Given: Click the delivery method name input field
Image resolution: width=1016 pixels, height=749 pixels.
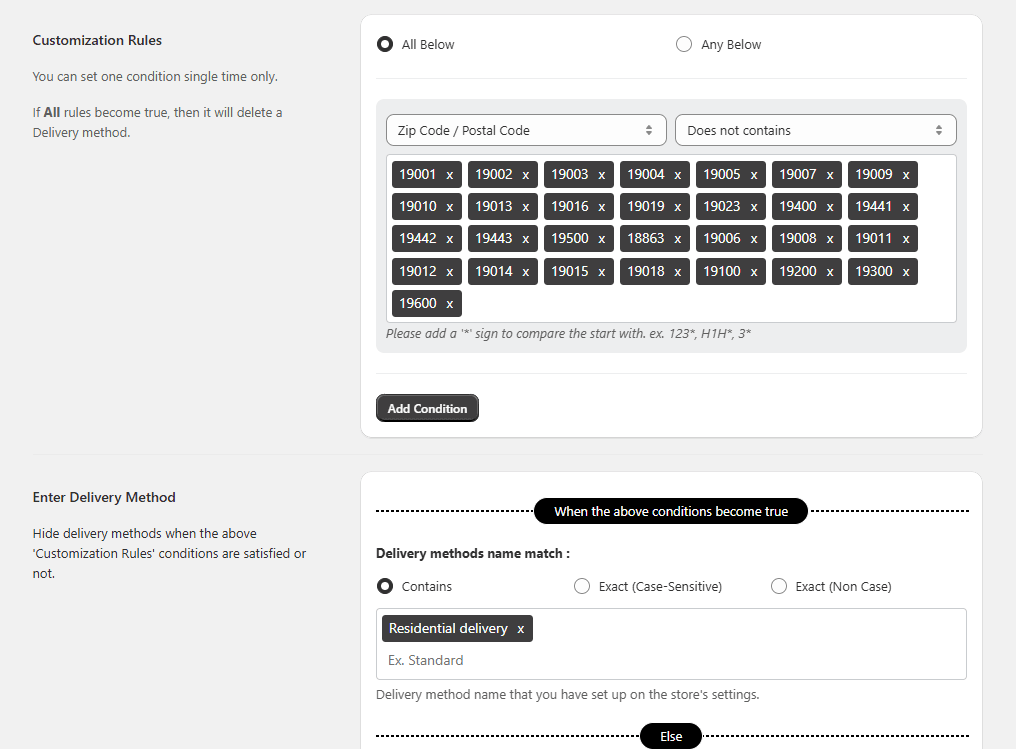Looking at the screenshot, I should tap(670, 660).
